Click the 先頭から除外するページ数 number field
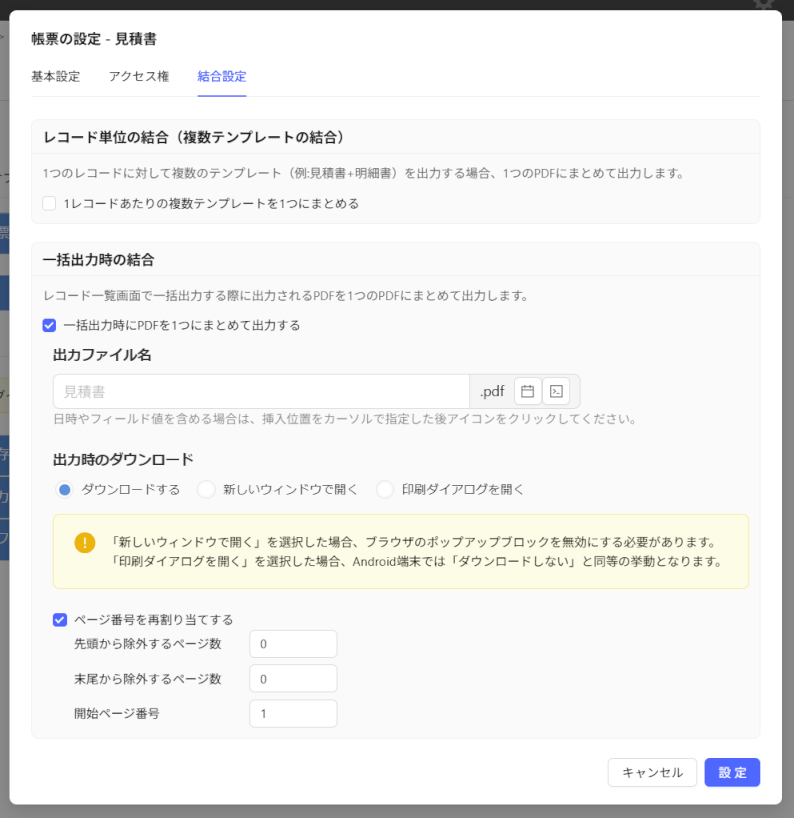The image size is (794, 818). point(293,644)
